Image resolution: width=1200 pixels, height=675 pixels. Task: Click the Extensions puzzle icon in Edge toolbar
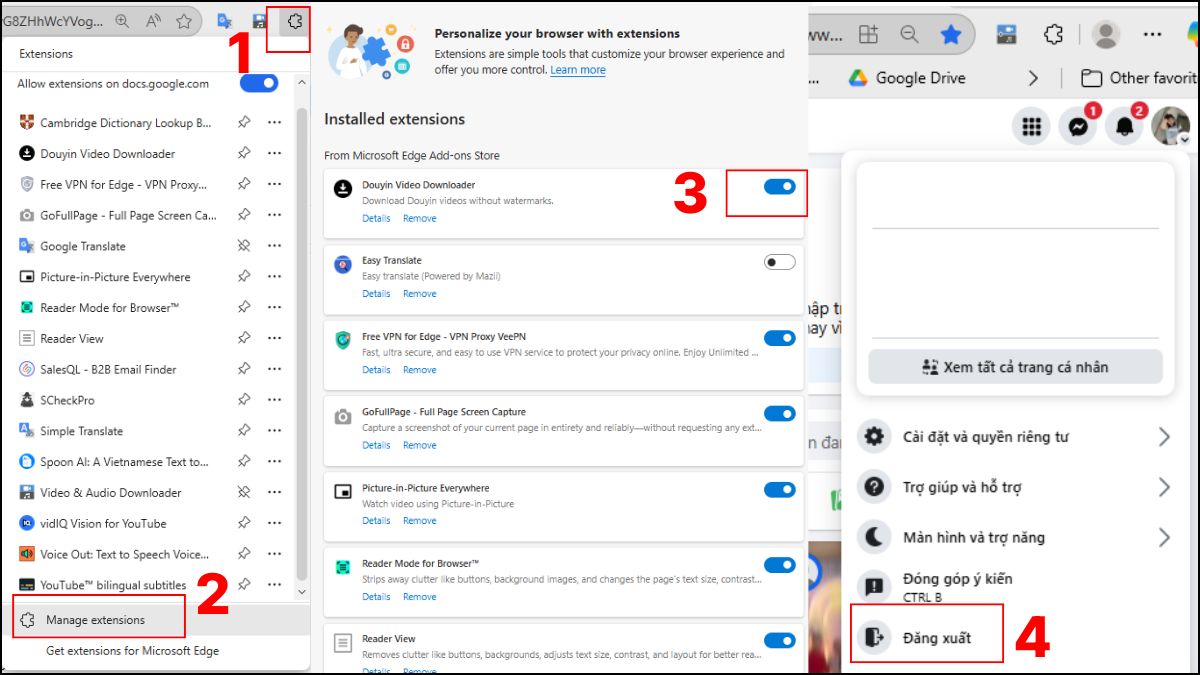click(x=293, y=20)
